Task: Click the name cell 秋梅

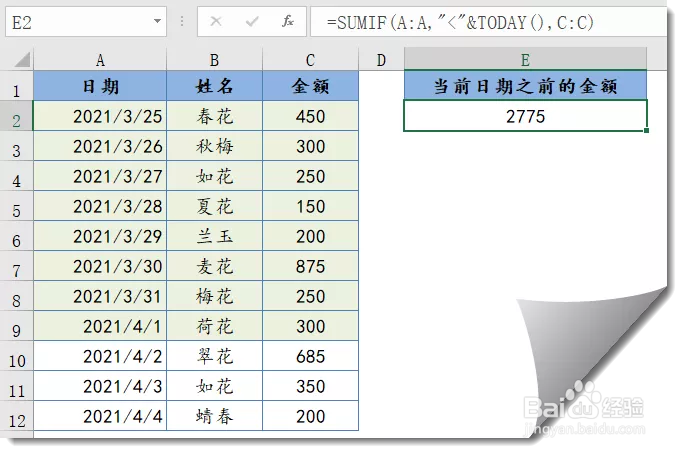Action: click(214, 146)
